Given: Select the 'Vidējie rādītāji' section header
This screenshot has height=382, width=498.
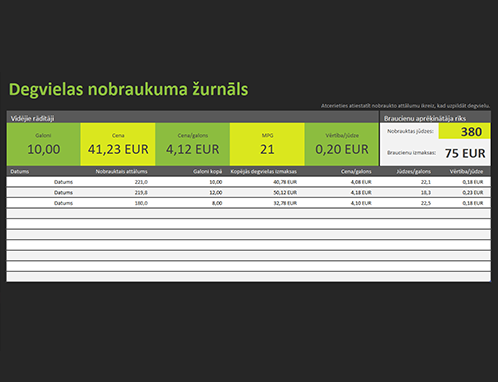Looking at the screenshot, I should click(x=32, y=118).
